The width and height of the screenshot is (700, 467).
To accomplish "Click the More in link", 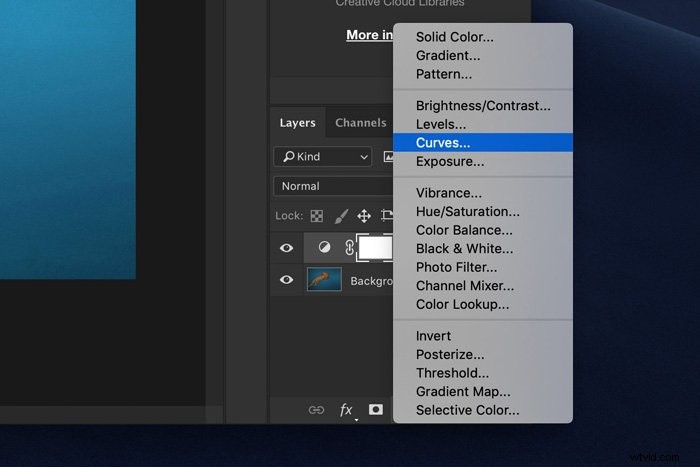I will coord(370,35).
